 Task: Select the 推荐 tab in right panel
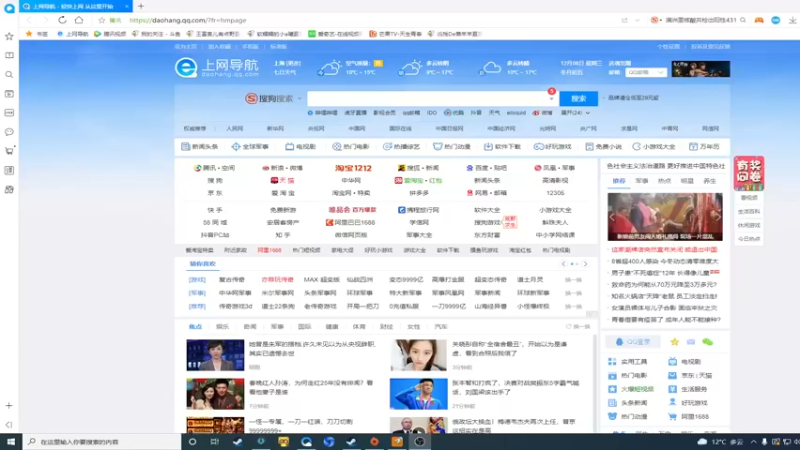point(619,181)
